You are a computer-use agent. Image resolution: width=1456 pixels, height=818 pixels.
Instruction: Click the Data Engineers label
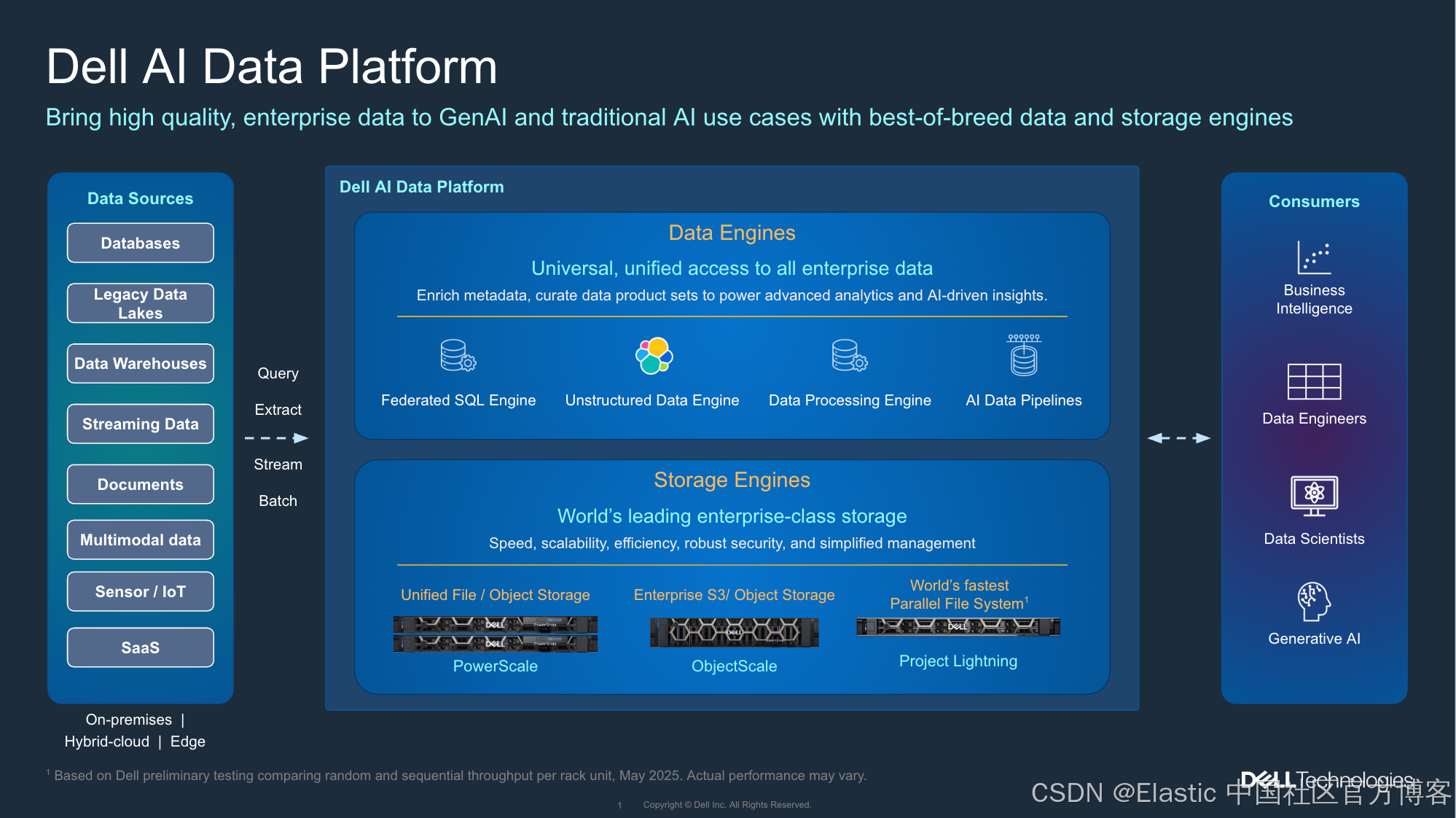click(x=1314, y=418)
